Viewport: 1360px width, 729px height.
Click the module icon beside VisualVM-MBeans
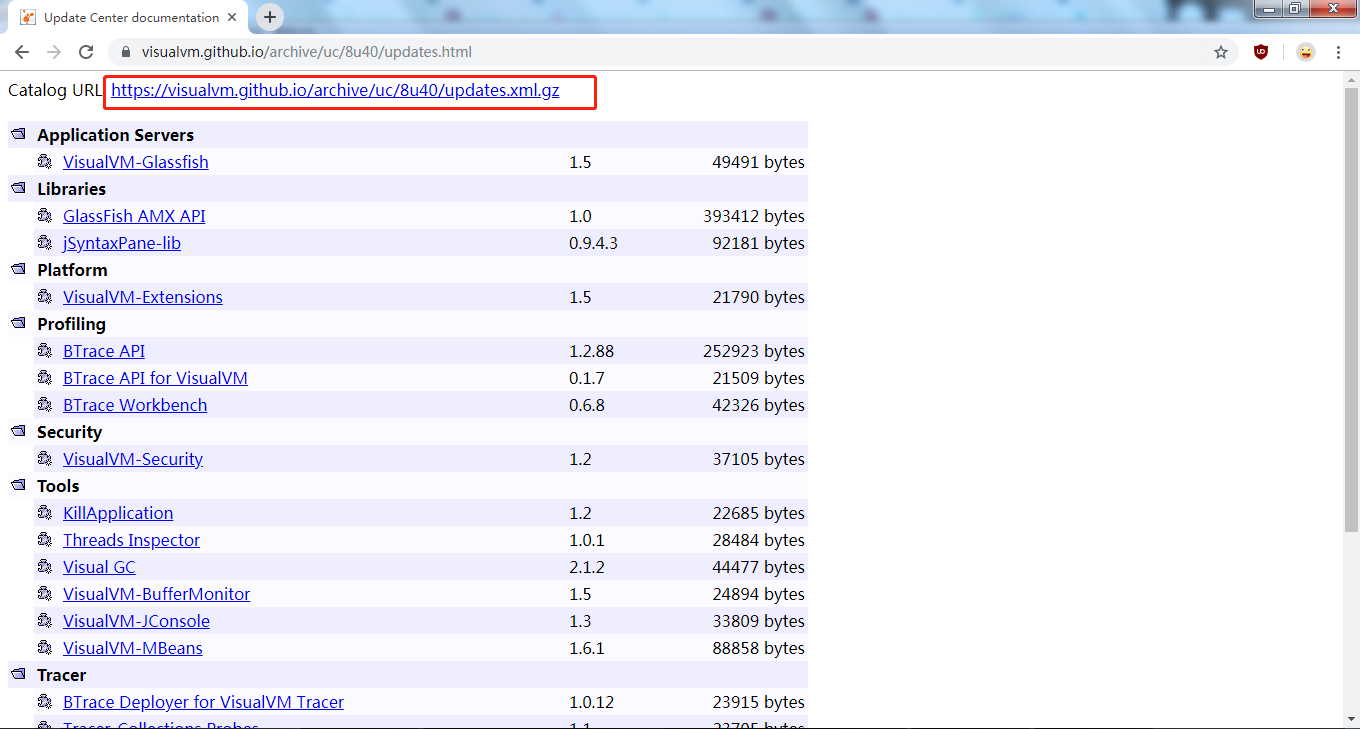[x=45, y=647]
